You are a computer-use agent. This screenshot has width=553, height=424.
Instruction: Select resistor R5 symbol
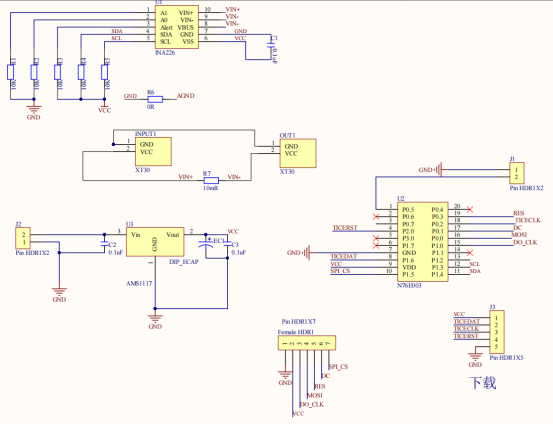pyautogui.click(x=105, y=72)
